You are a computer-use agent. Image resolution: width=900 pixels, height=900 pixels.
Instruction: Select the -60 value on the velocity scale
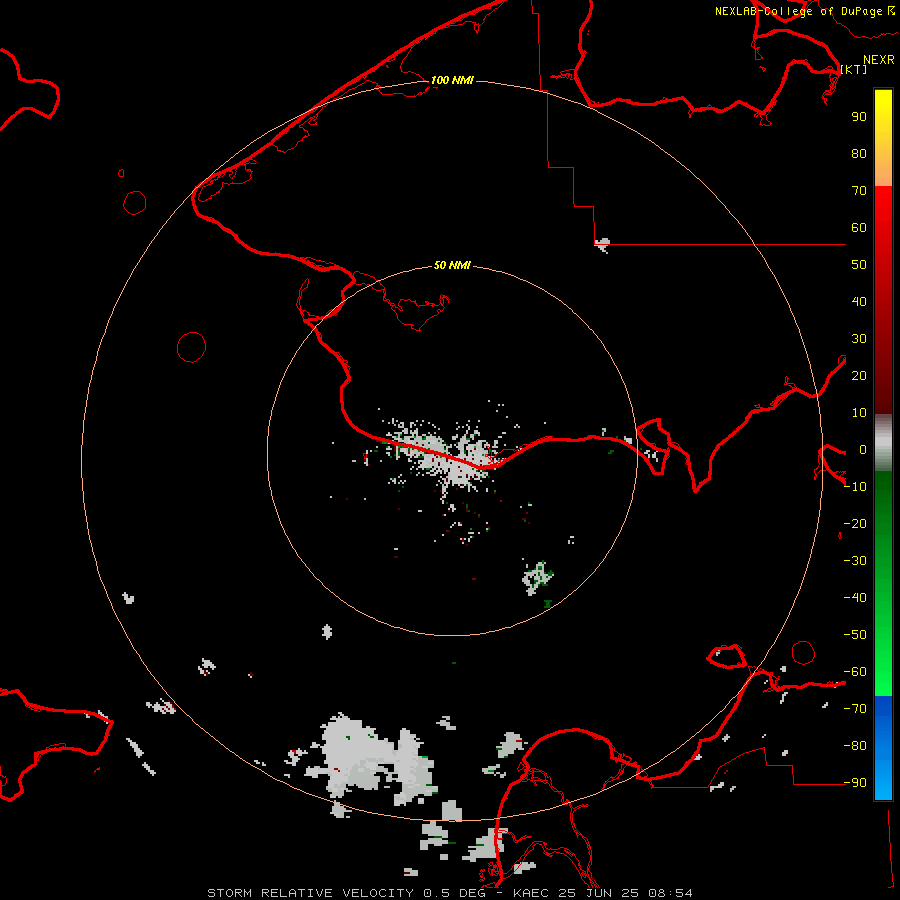coord(855,672)
